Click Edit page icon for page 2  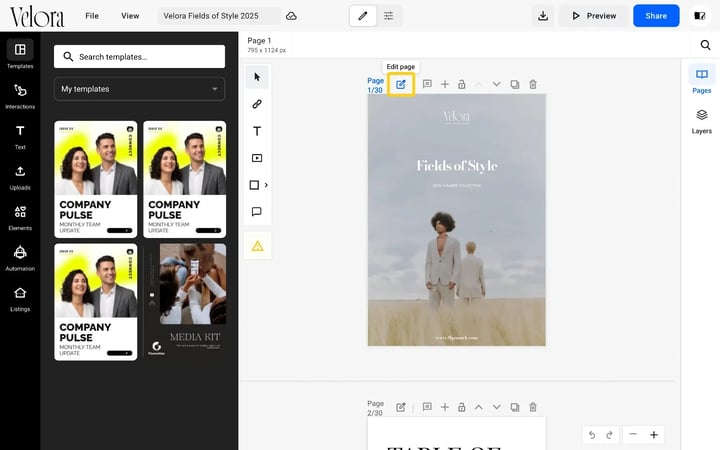tap(401, 407)
